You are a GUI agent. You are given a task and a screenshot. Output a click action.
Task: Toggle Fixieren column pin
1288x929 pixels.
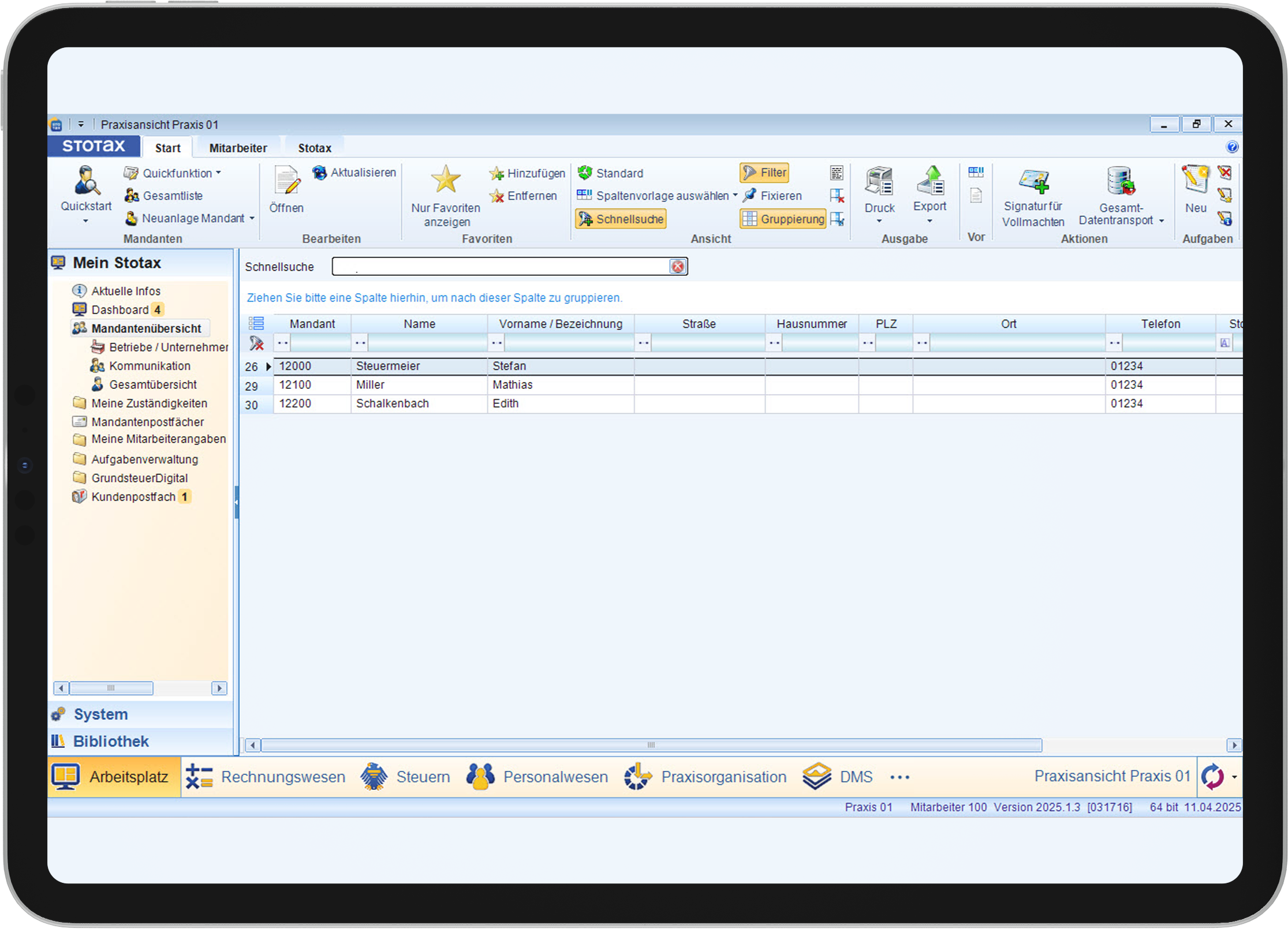click(x=772, y=196)
